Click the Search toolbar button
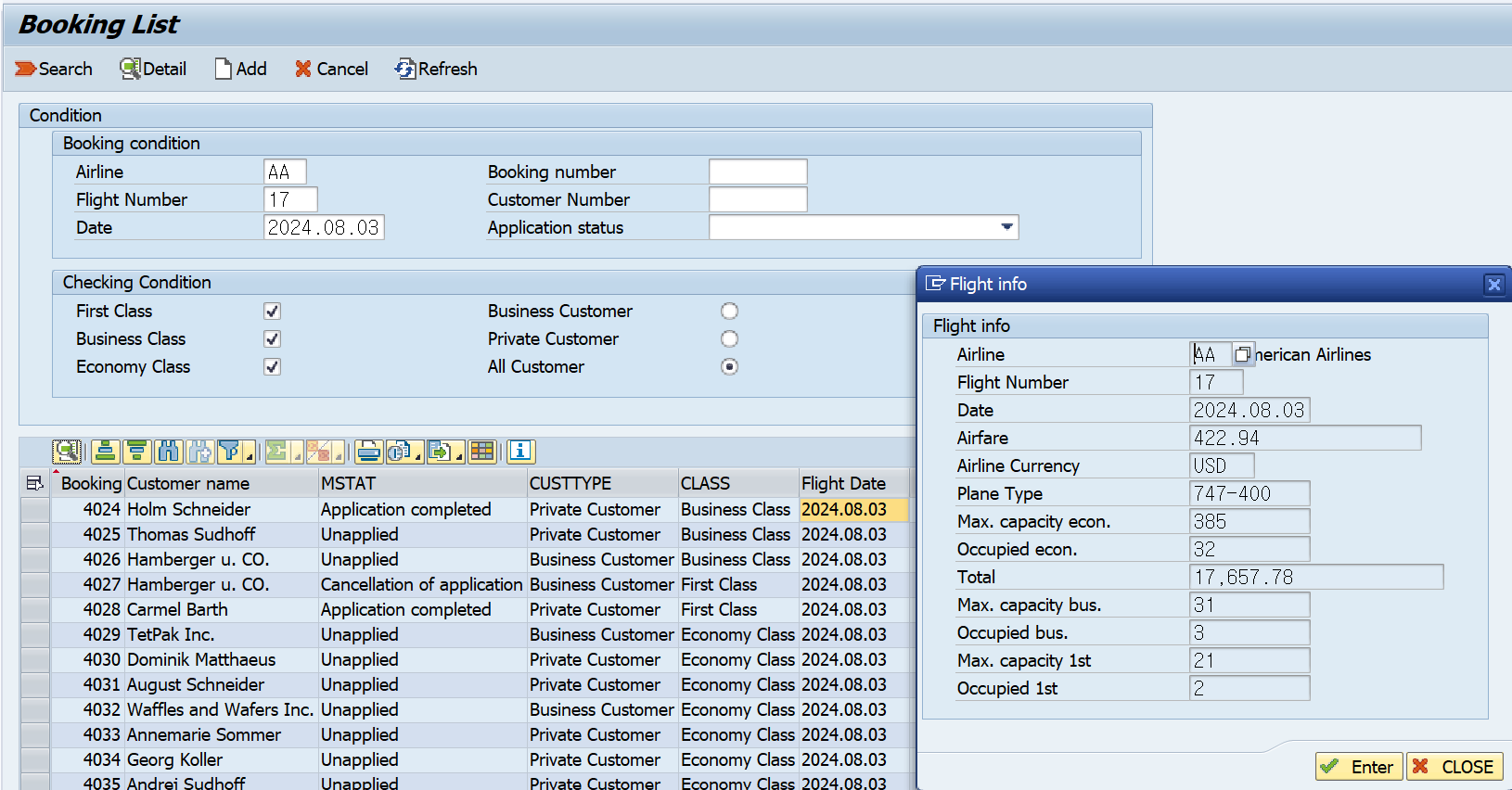The width and height of the screenshot is (1512, 790). pos(54,69)
